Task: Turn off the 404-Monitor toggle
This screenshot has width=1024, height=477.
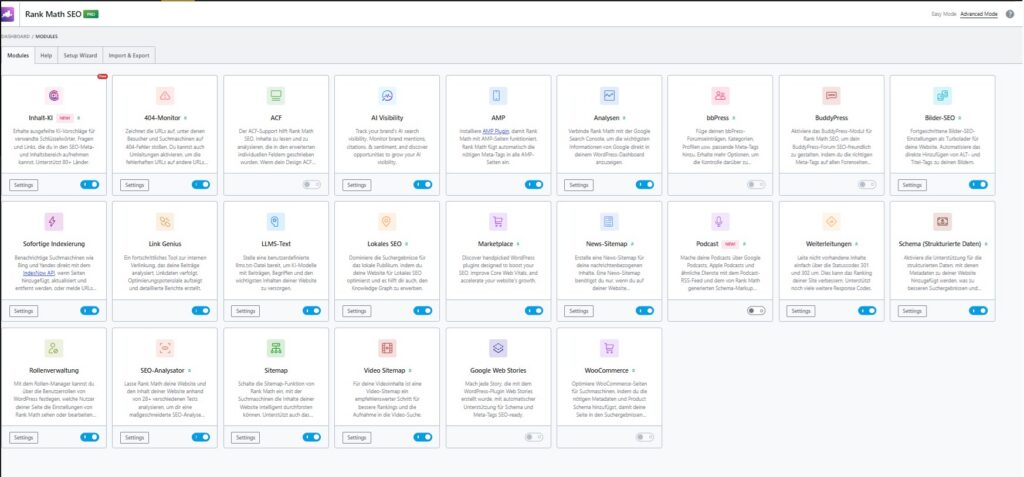Action: coord(200,185)
